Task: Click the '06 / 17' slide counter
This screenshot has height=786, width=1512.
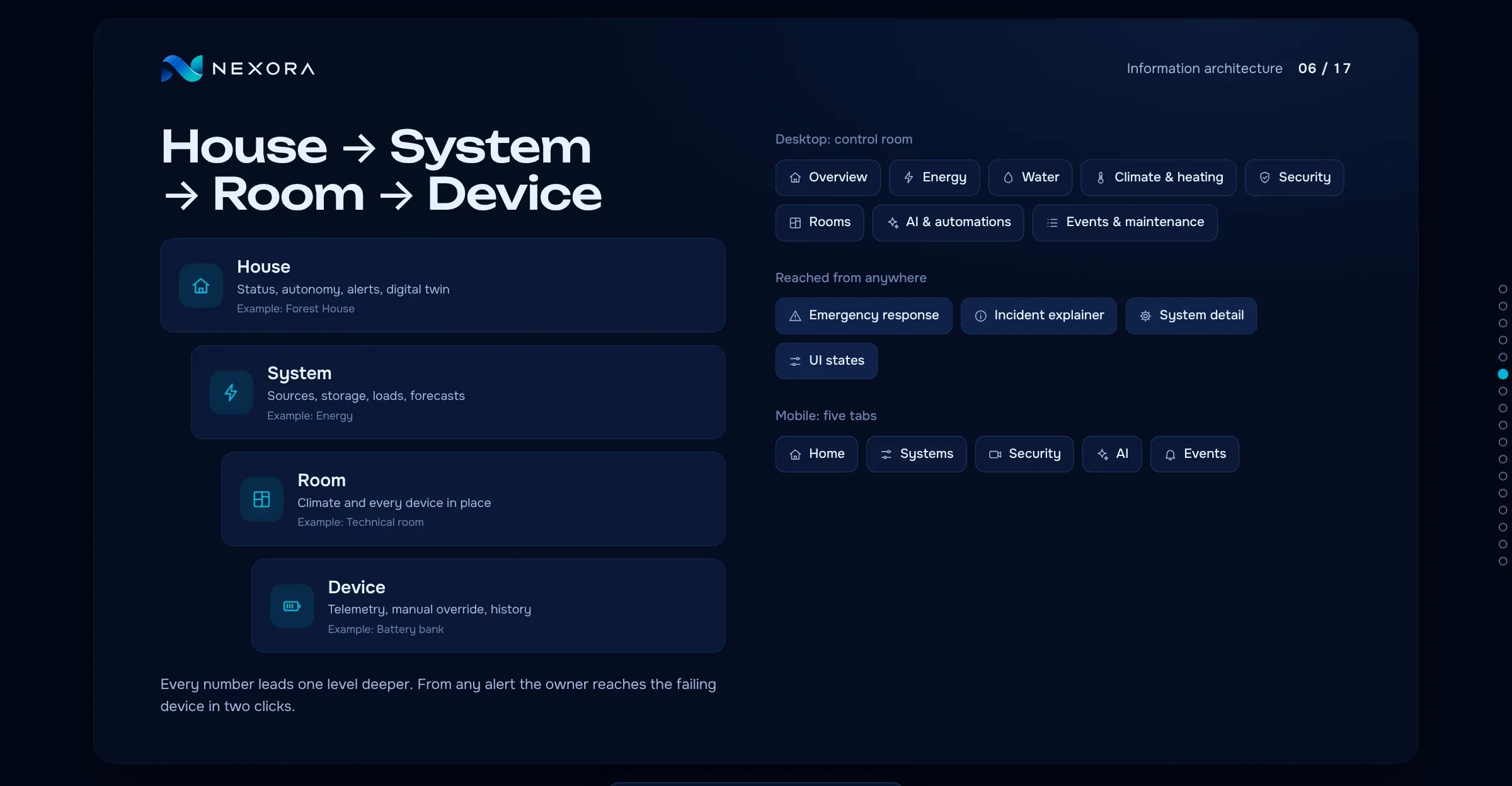Action: coord(1324,68)
